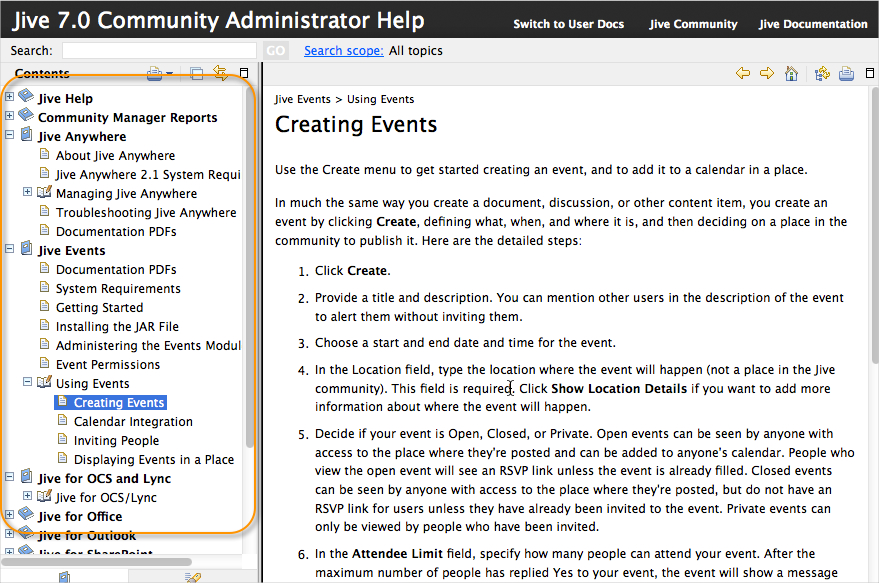Maximize the content pane

pyautogui.click(x=869, y=73)
